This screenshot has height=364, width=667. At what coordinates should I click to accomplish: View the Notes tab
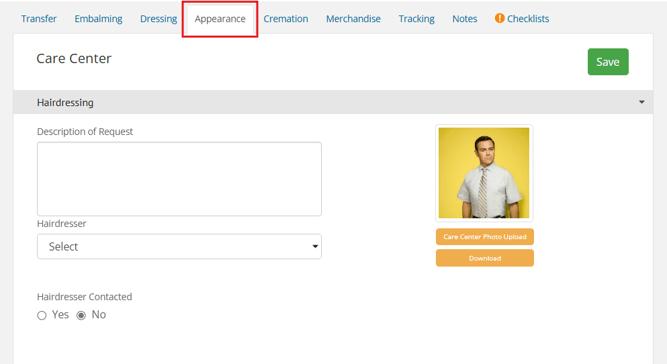tap(465, 19)
